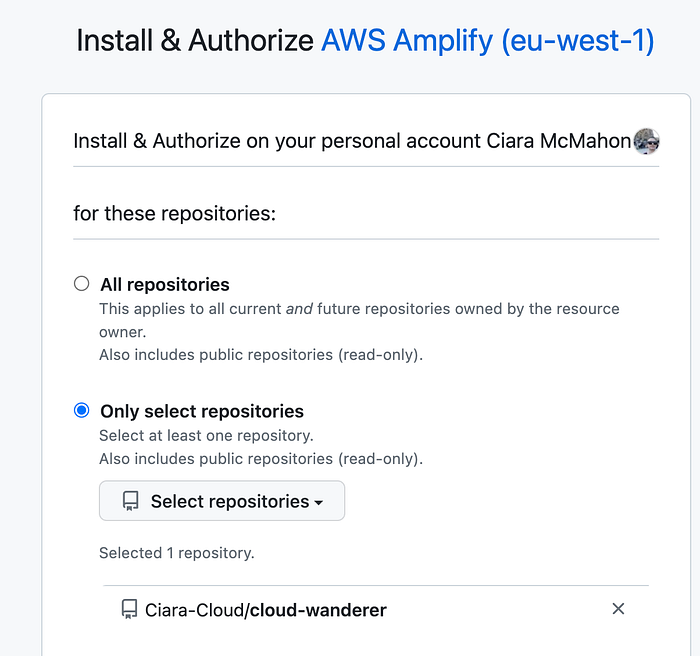
Task: Click the read-only note under All repositories
Action: 260,355
